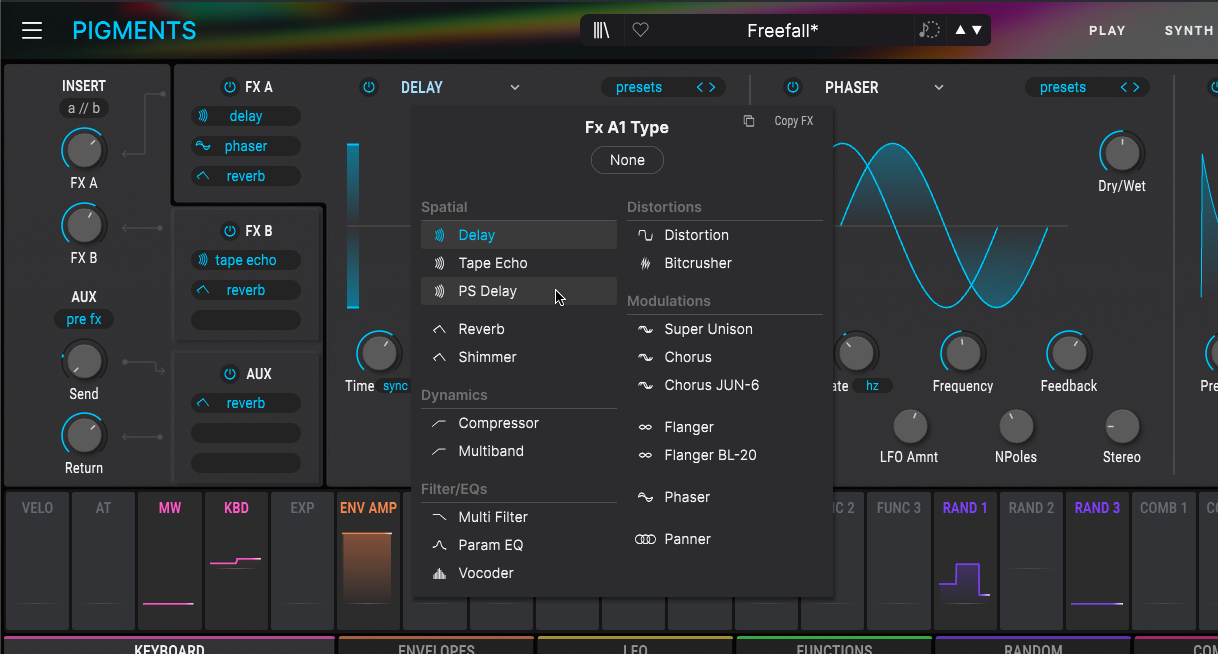
Task: Open the hamburger main menu
Action: pyautogui.click(x=32, y=30)
